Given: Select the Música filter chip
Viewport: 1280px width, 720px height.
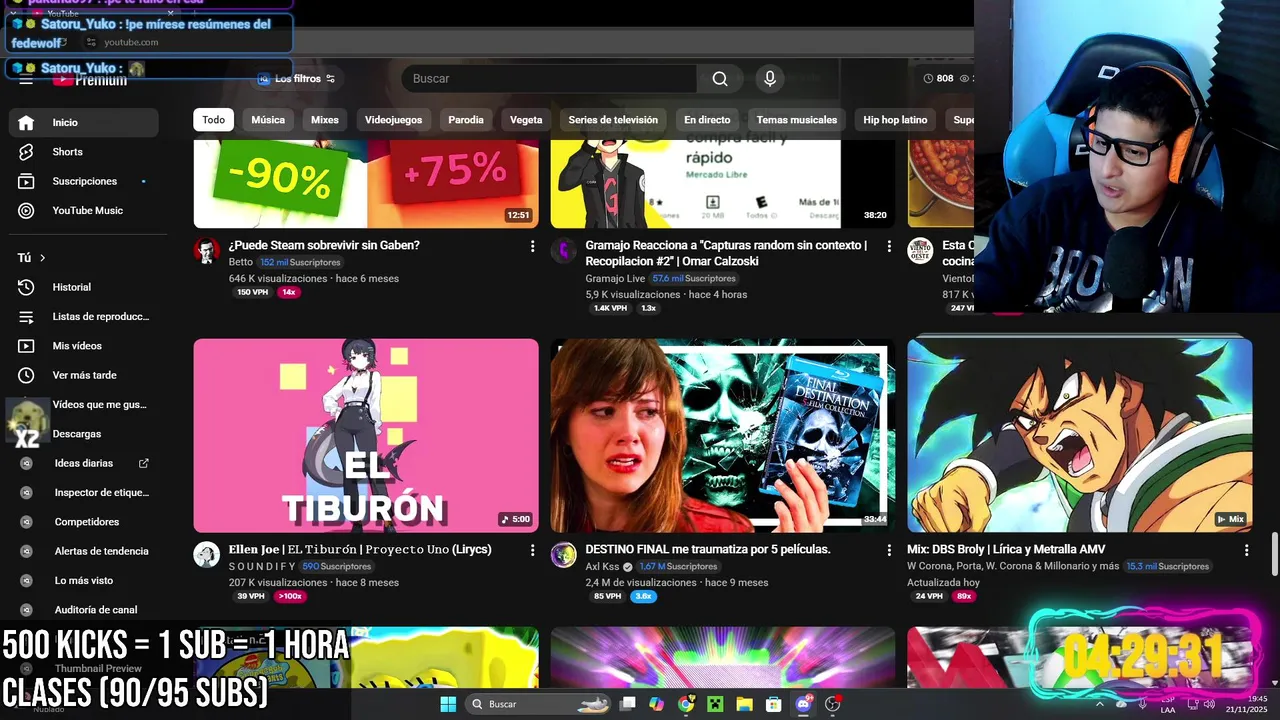Looking at the screenshot, I should (x=268, y=120).
